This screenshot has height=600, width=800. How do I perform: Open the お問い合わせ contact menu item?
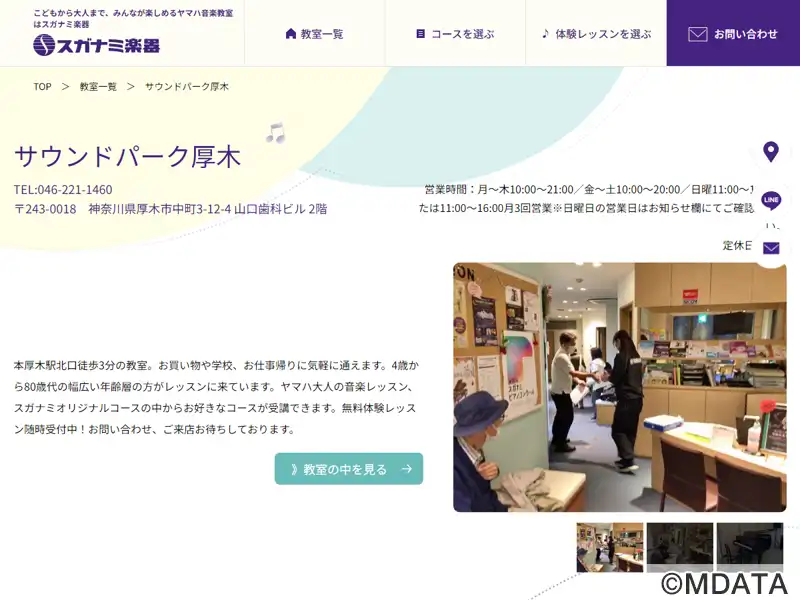coord(733,33)
